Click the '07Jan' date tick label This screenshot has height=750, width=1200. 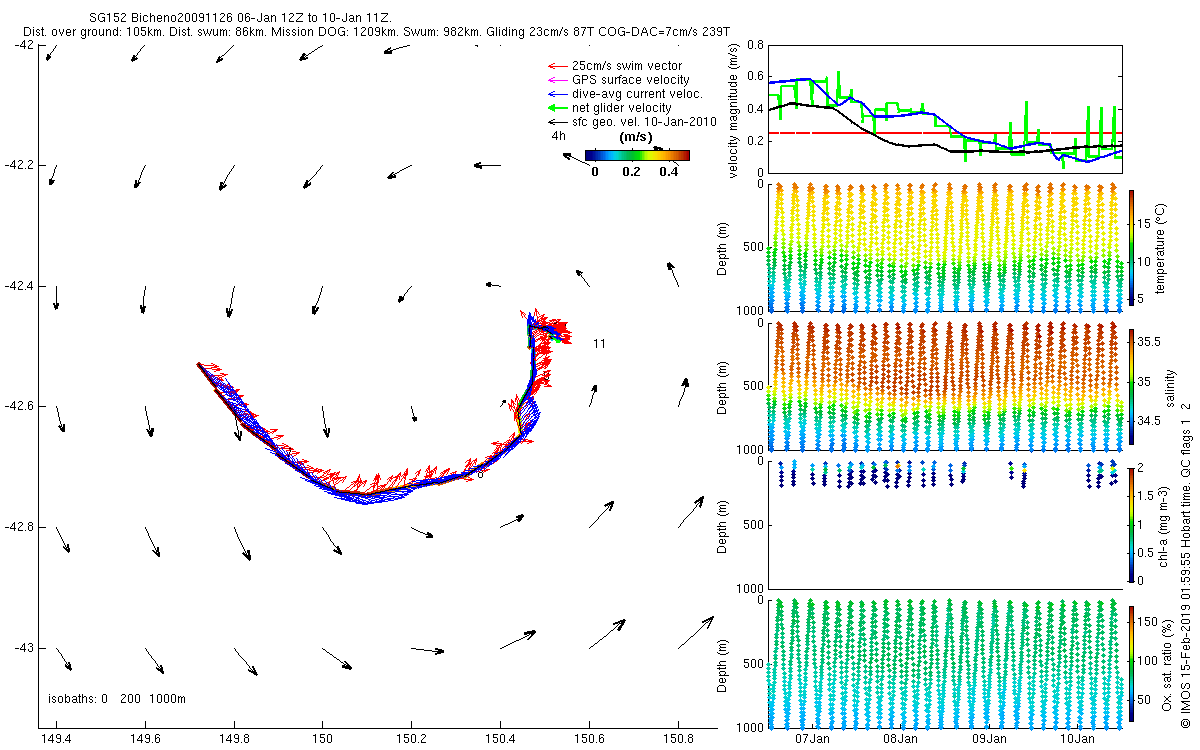[812, 740]
